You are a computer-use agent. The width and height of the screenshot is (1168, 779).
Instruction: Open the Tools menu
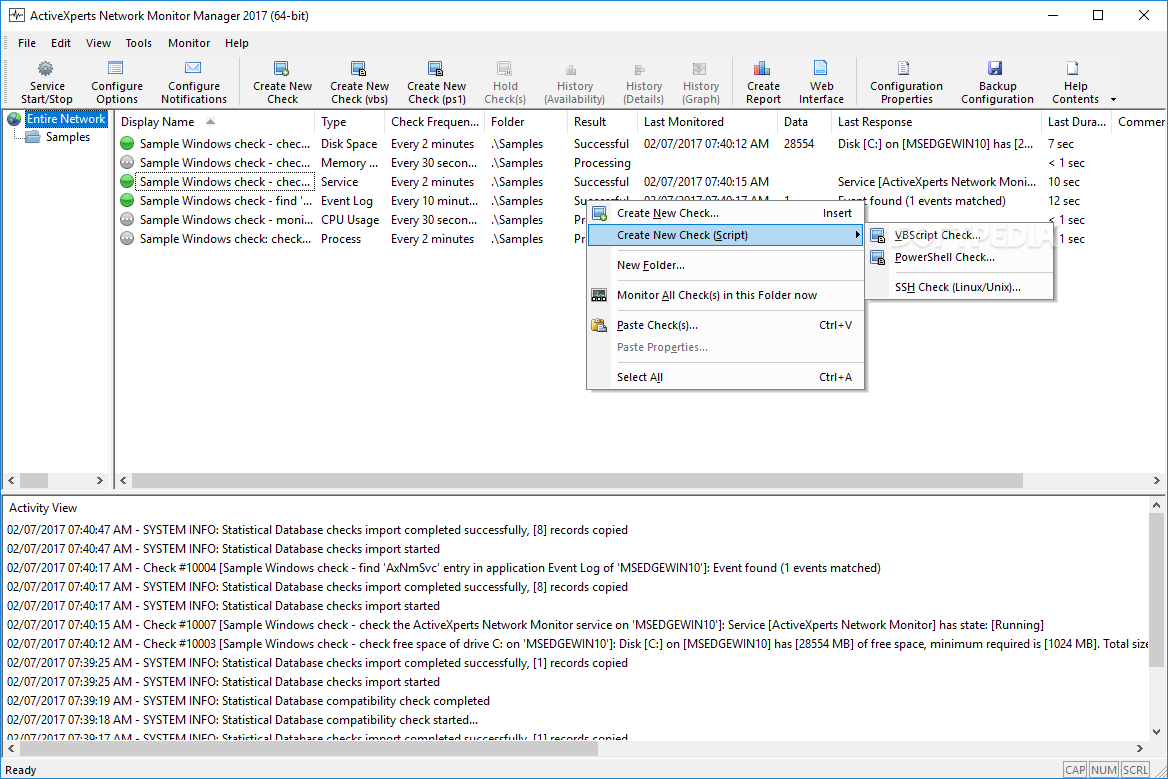(x=139, y=43)
